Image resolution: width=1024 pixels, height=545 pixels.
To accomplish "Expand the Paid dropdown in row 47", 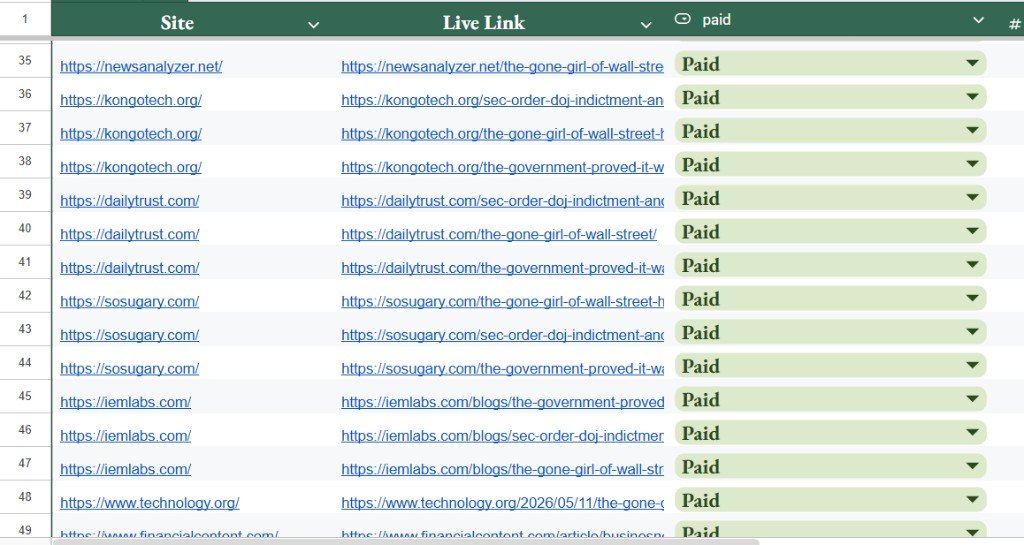I will (x=972, y=466).
